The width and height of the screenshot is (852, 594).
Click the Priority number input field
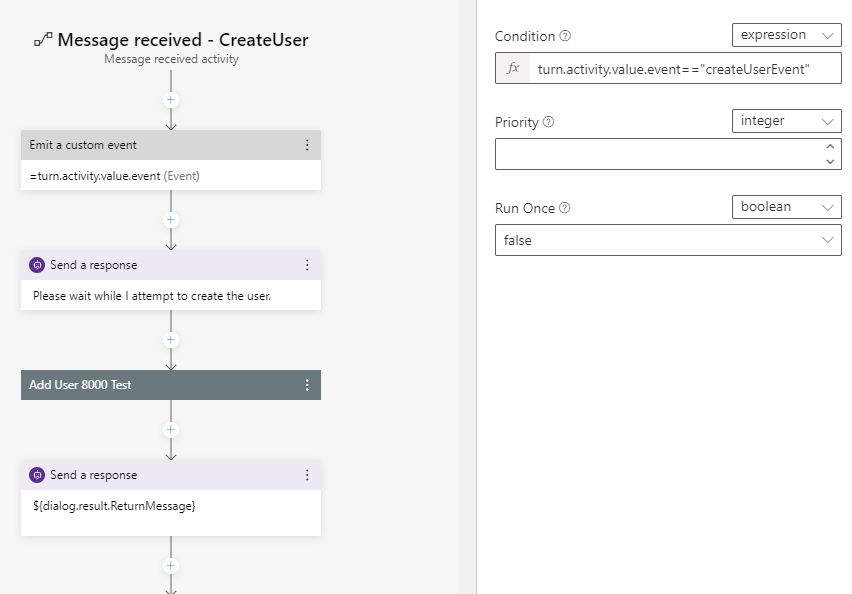tap(668, 154)
